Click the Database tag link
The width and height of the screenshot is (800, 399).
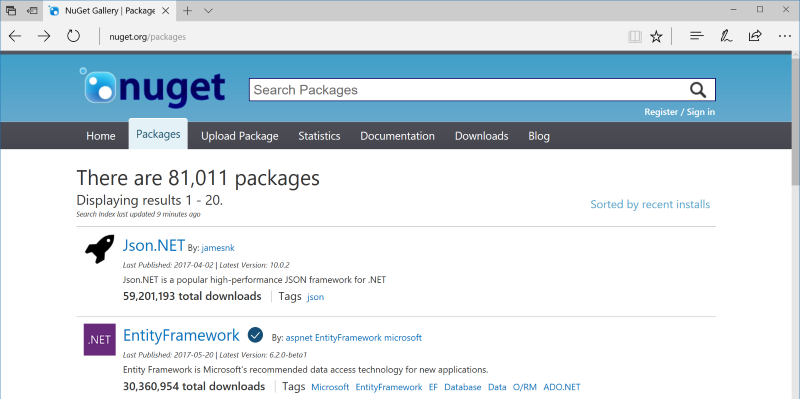click(463, 387)
